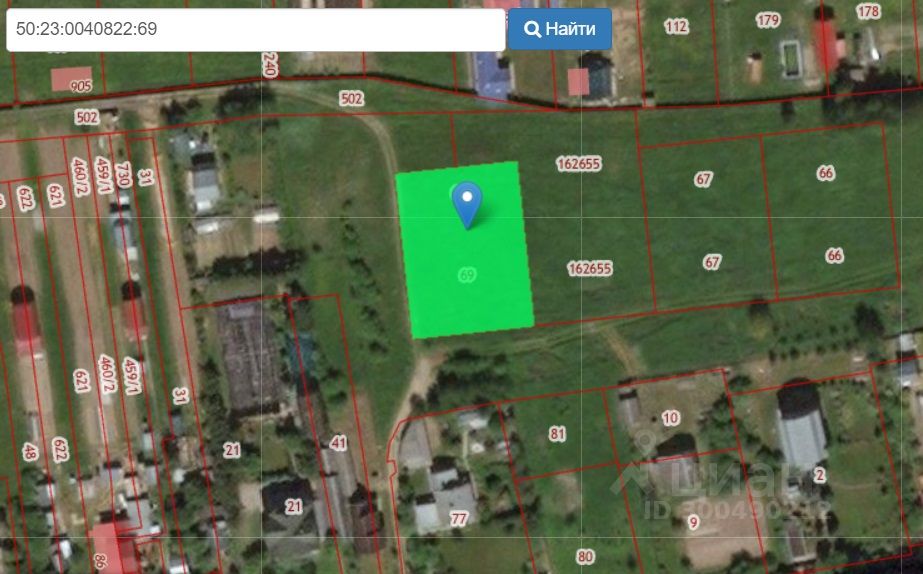
Task: Click parcel number 86 label
Action: (x=99, y=560)
